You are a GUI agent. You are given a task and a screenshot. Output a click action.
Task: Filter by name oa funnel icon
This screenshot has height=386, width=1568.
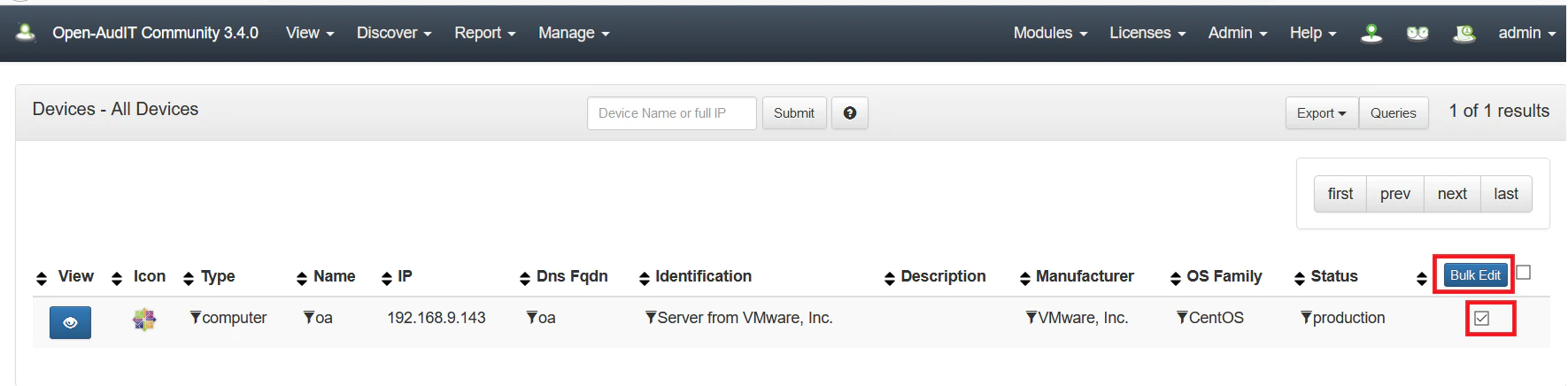coord(309,317)
